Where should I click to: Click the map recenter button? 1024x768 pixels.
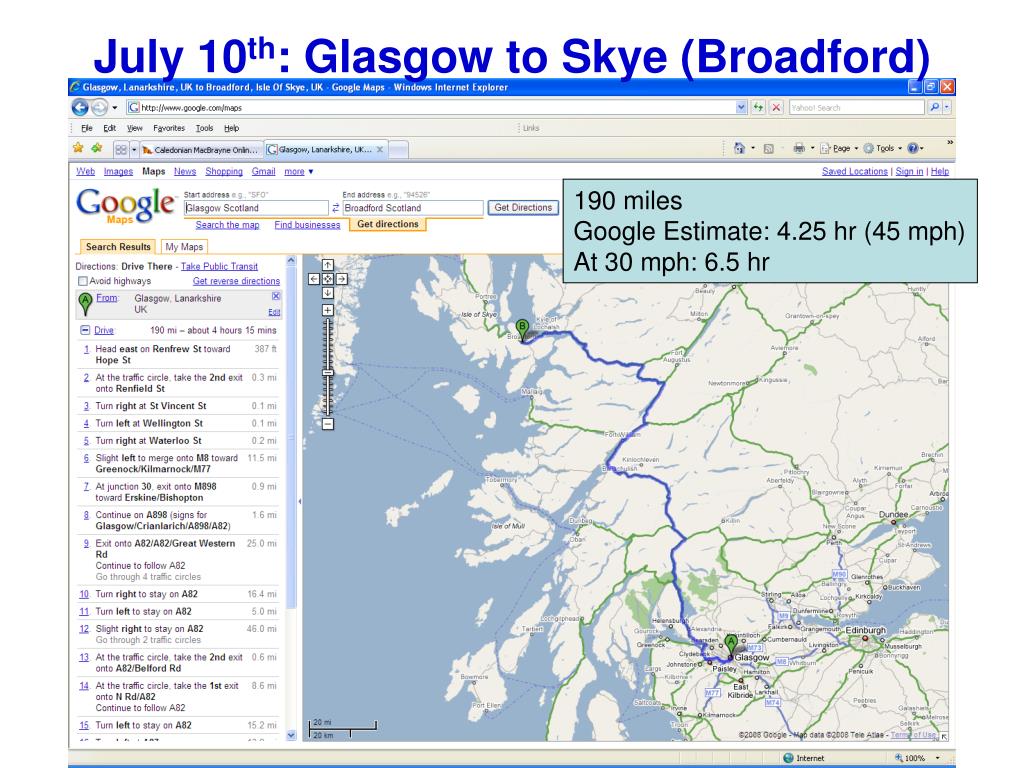[328, 279]
